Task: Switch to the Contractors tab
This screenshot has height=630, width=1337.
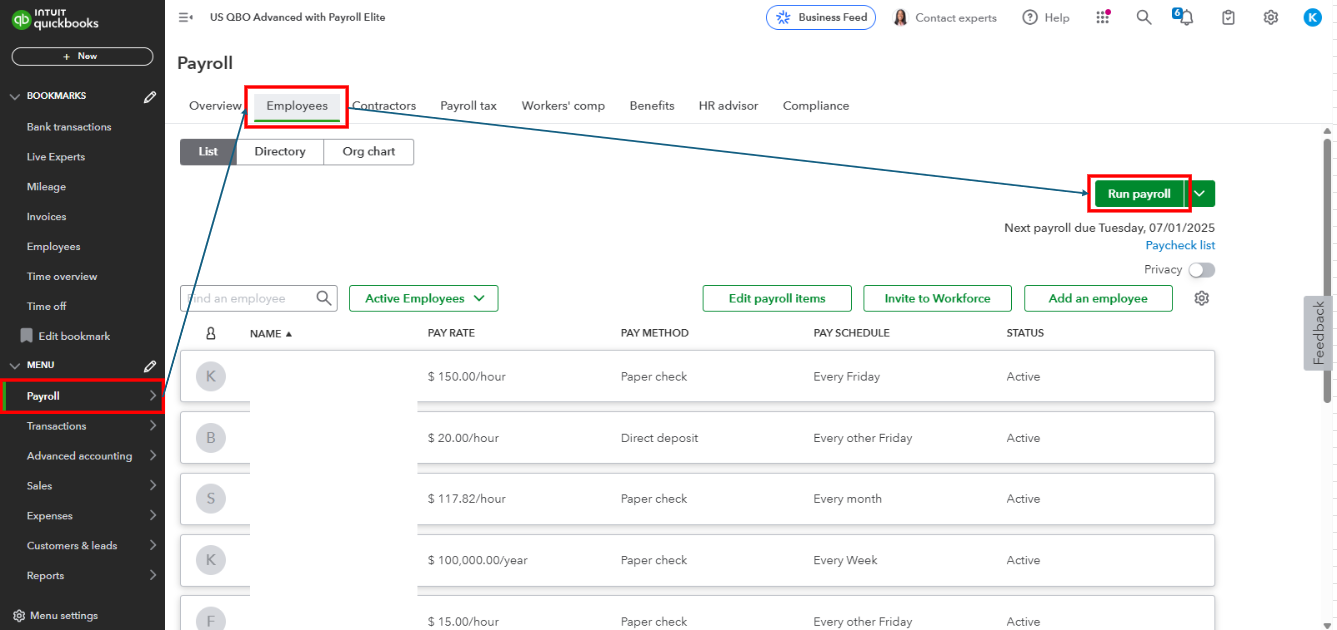Action: (x=384, y=106)
